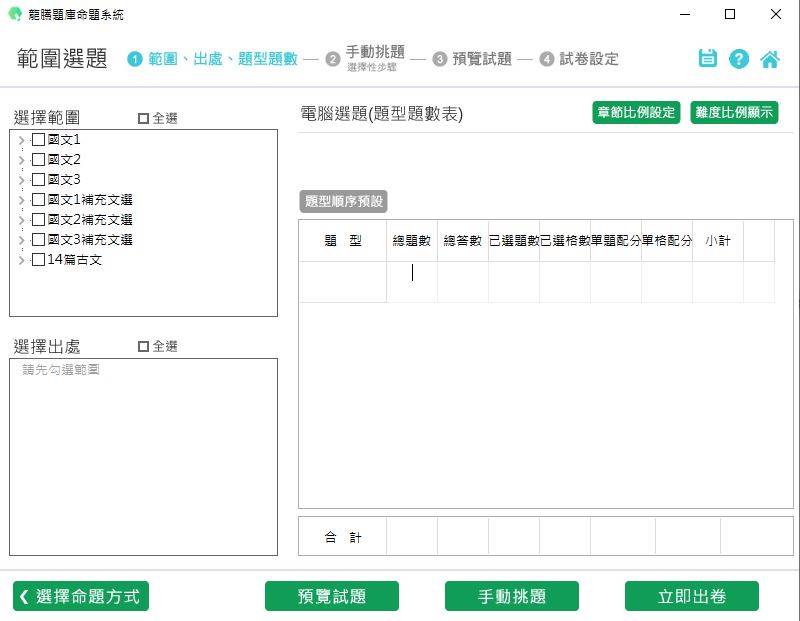Click bottom 手動挑題 button
The image size is (800, 621).
pyautogui.click(x=512, y=596)
